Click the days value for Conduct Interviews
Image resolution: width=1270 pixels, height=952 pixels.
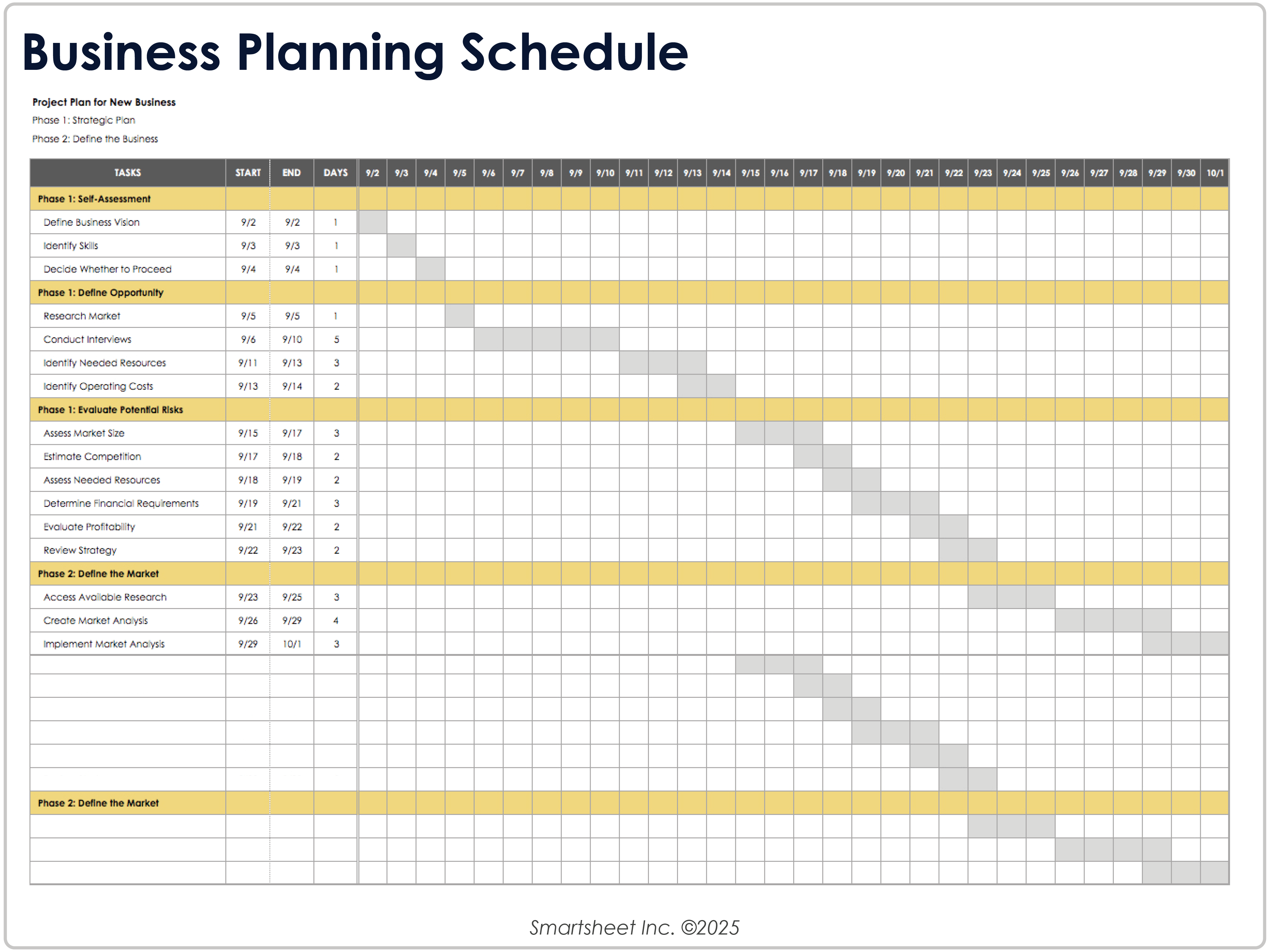(x=336, y=339)
